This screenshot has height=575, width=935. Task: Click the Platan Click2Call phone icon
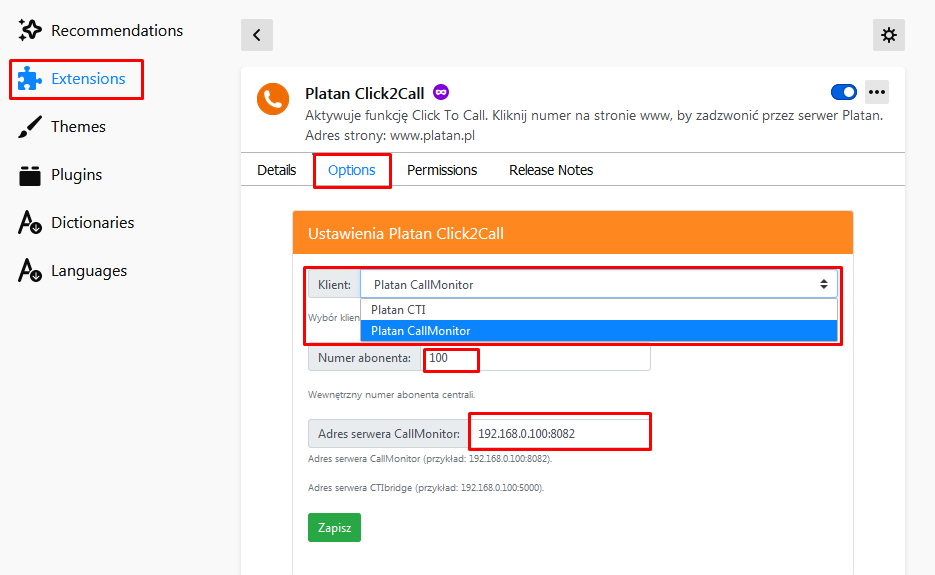click(x=273, y=99)
